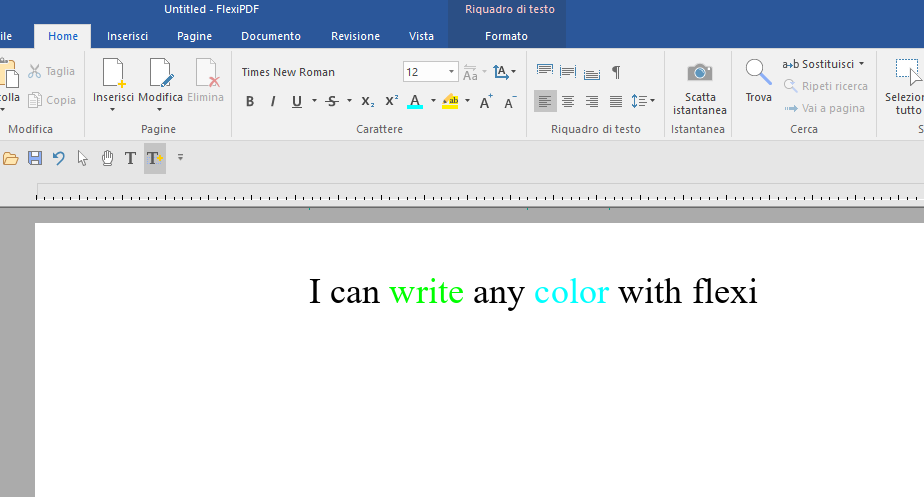Image resolution: width=924 pixels, height=497 pixels.
Task: Click the yellow highlight color button
Action: coord(450,101)
